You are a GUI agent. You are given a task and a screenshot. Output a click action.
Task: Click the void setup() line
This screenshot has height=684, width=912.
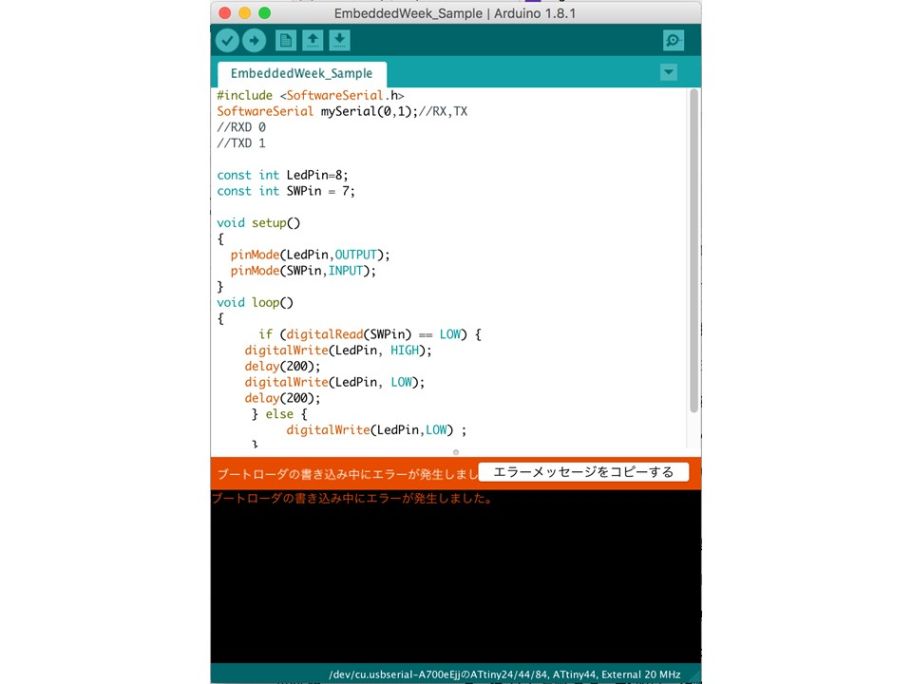[258, 223]
